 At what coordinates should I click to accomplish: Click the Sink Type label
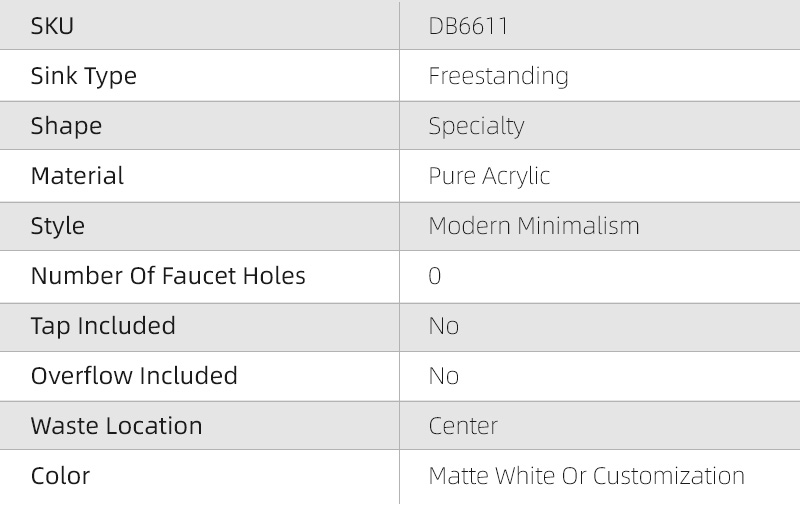[x=83, y=76]
